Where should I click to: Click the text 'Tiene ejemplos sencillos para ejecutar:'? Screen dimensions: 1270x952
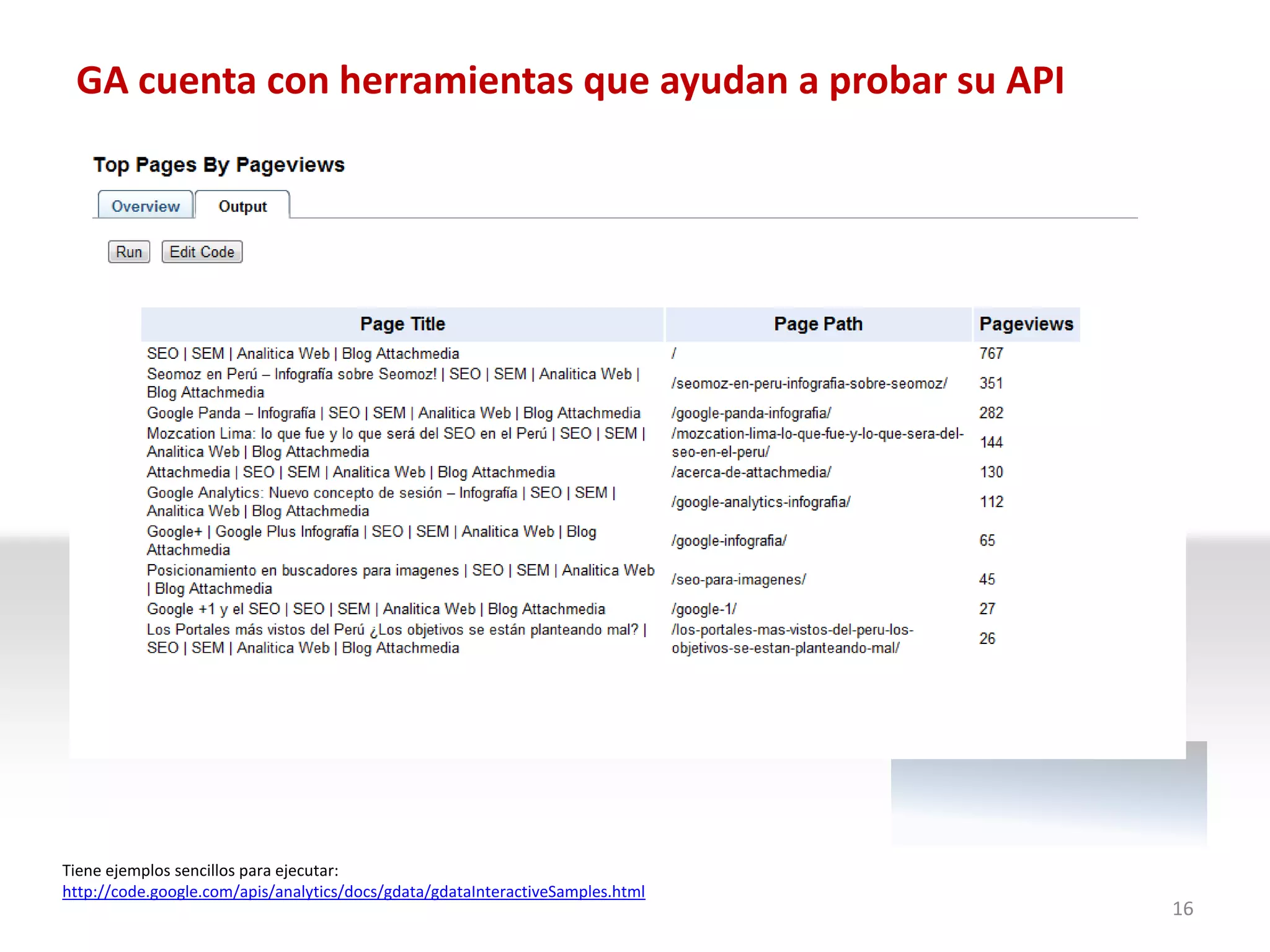tap(200, 870)
